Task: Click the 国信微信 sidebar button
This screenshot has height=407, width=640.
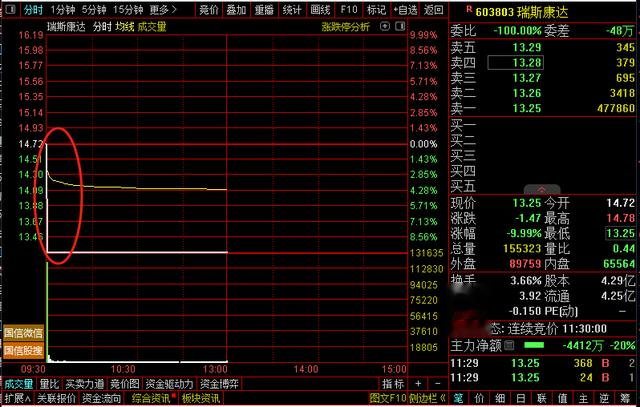Action: (23, 333)
